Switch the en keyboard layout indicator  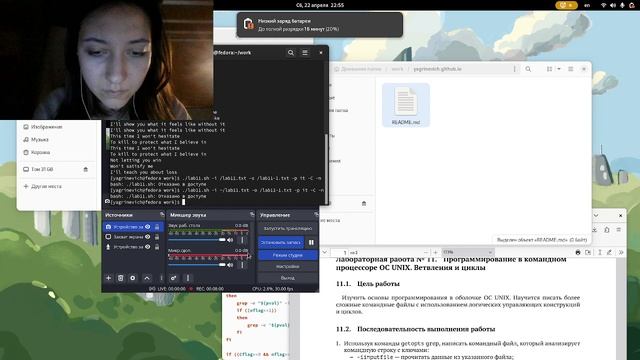[587, 5]
